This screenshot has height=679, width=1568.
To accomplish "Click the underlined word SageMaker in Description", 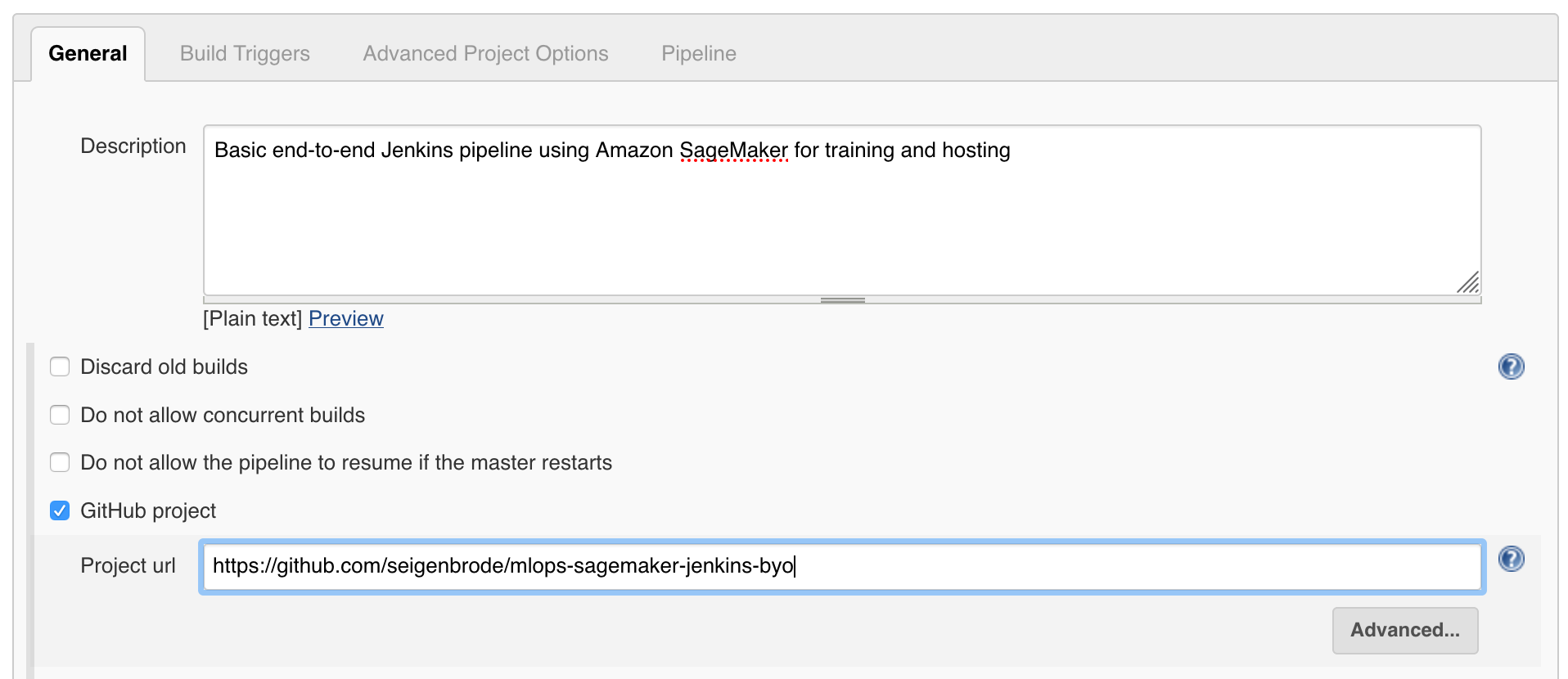I will click(x=733, y=151).
